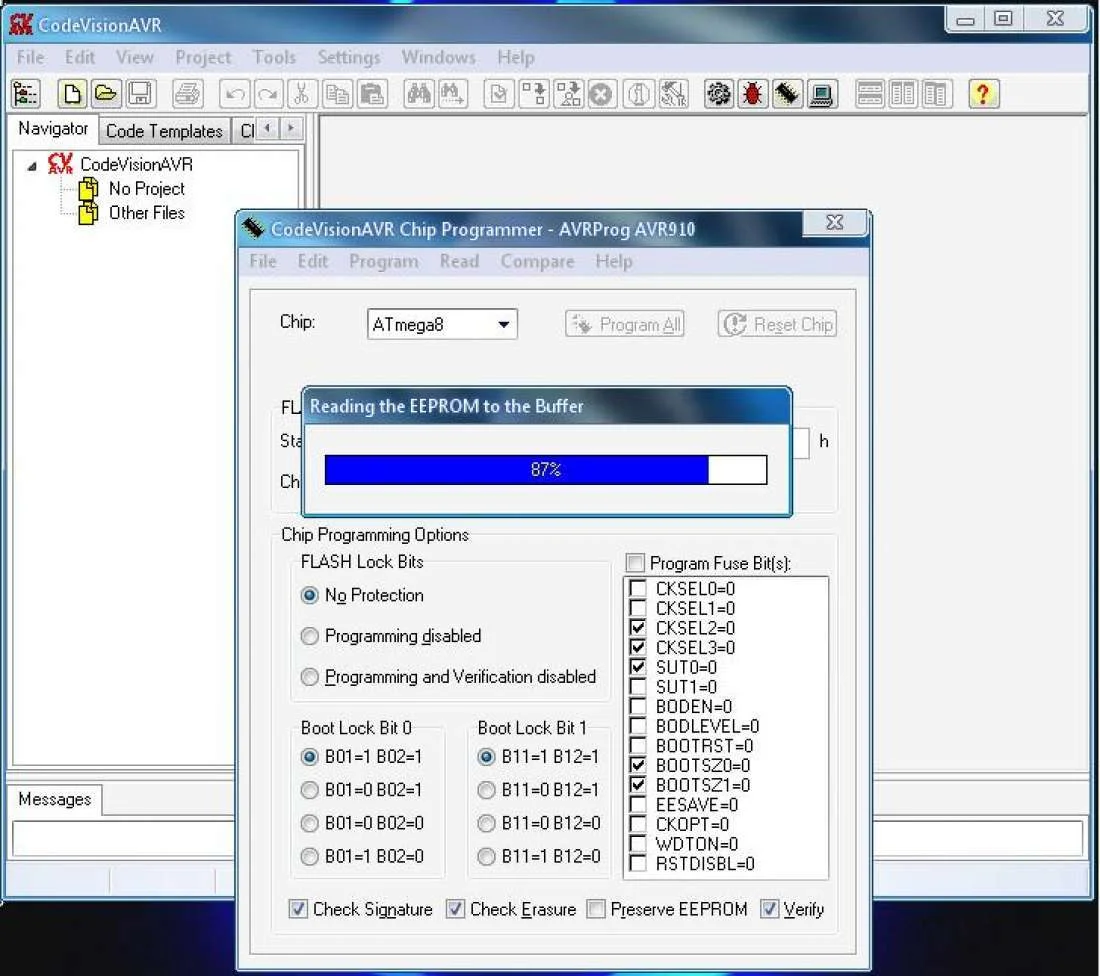Click the Redo arrow icon
The width and height of the screenshot is (1100, 976).
coord(268,94)
